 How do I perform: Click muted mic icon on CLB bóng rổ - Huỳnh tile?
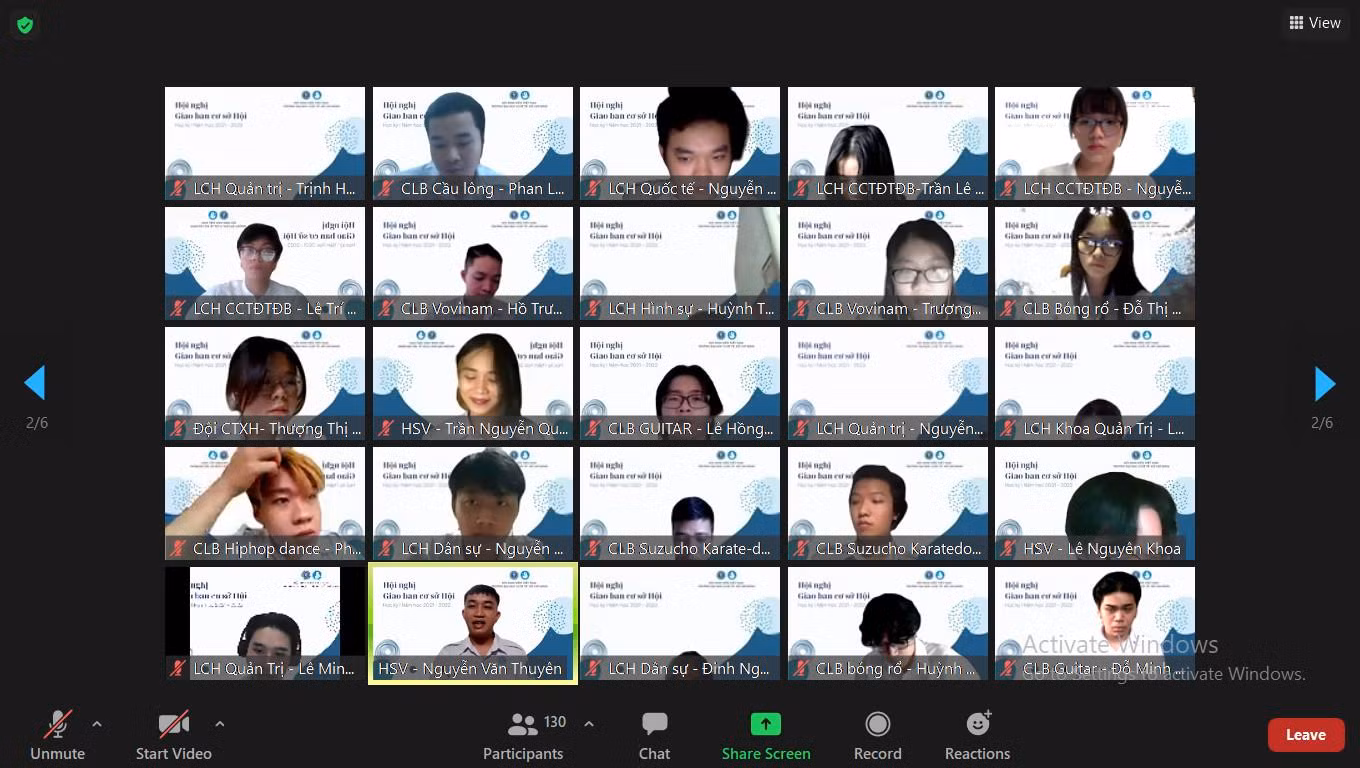(x=802, y=669)
